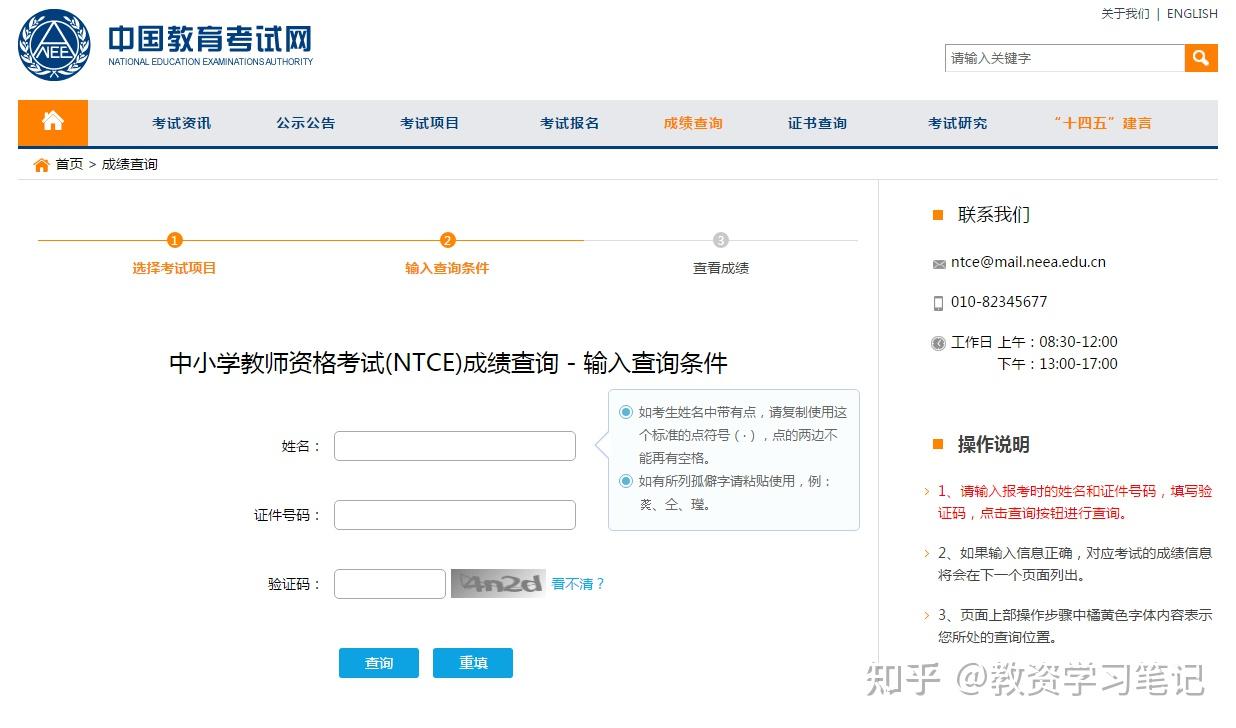Click the small house icon in breadcrumb
Screen dimensions: 1236x728
coord(41,165)
